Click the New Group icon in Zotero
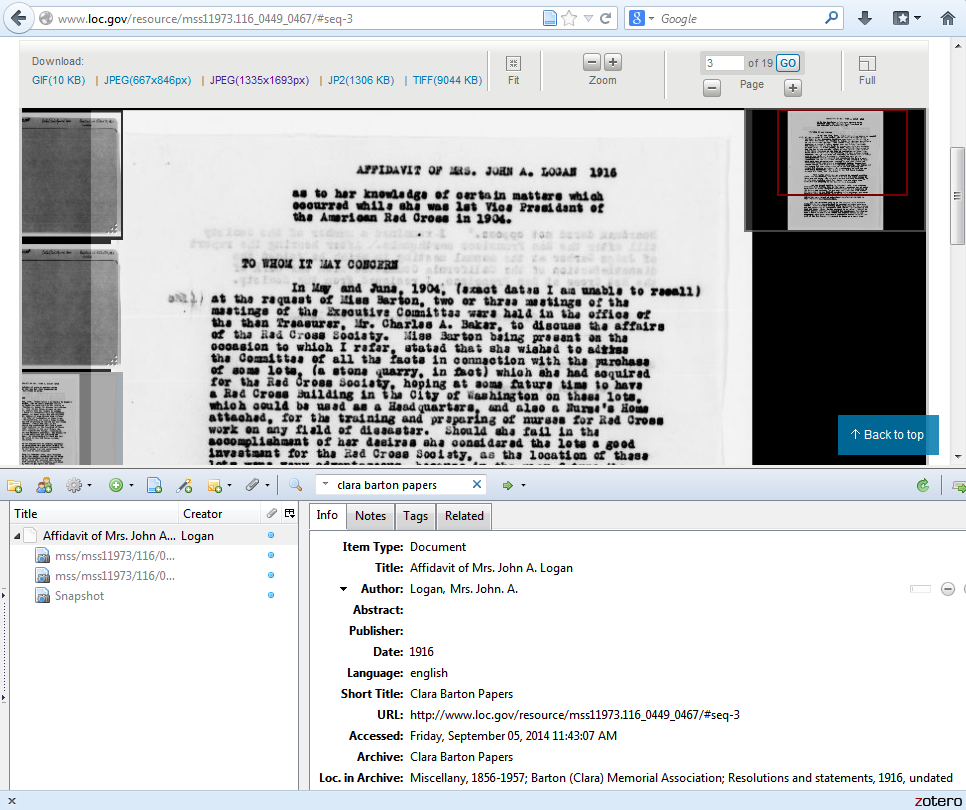The height and width of the screenshot is (810, 966). [44, 486]
